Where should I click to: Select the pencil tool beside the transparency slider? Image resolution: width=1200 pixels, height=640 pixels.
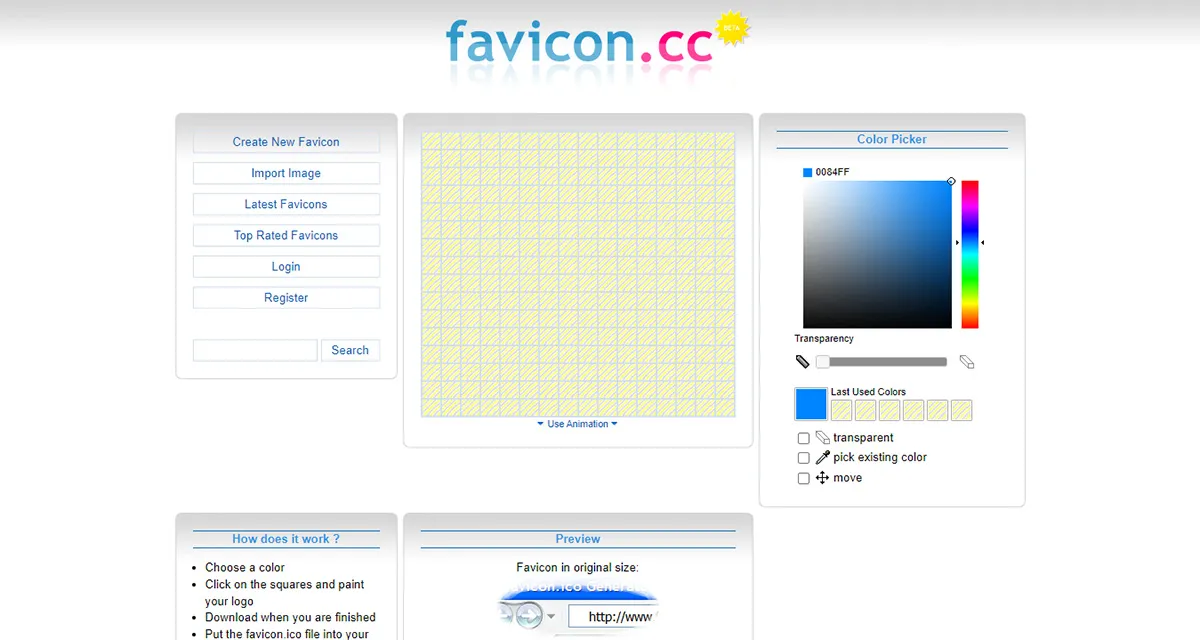tap(802, 361)
